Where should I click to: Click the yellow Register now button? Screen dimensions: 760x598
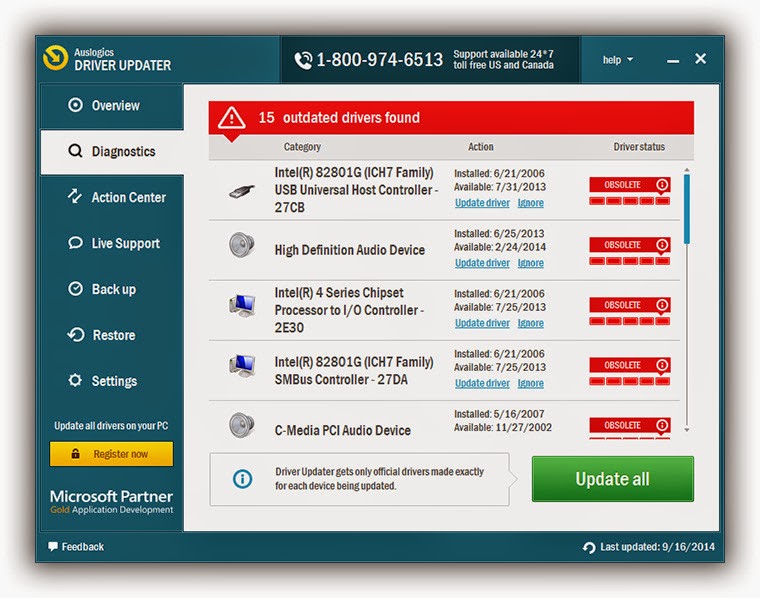(x=111, y=454)
